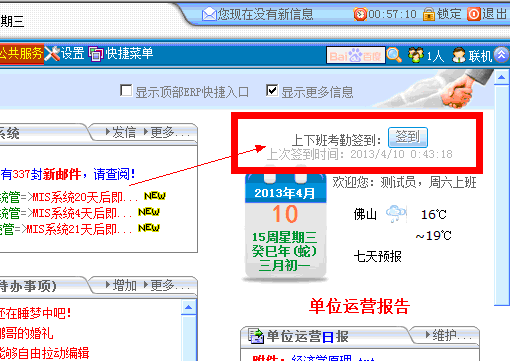
Task: Uncheck 显示更多信息 checkbox
Action: coord(272,91)
